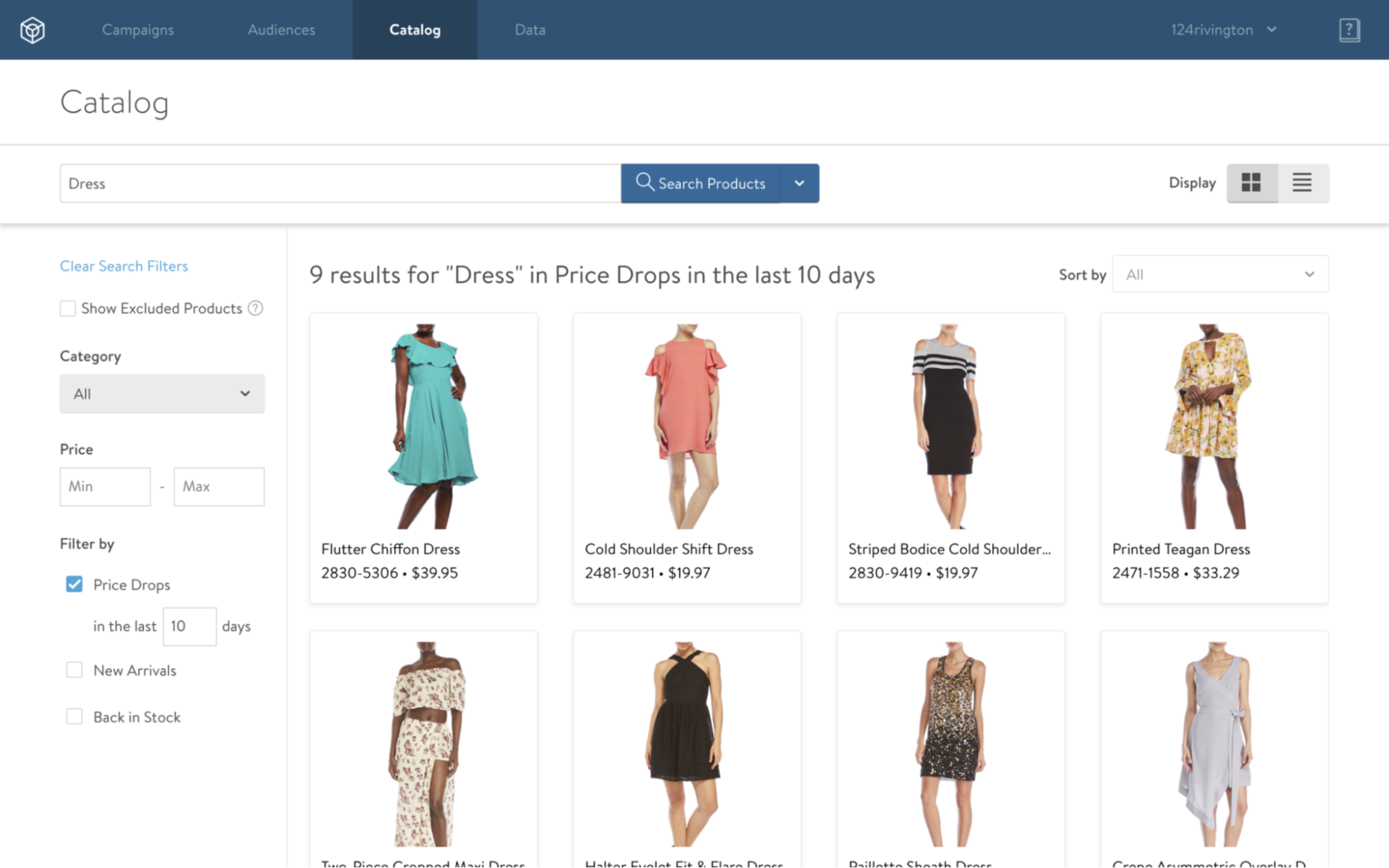1389x868 pixels.
Task: Switch to list display view
Action: pos(1302,183)
